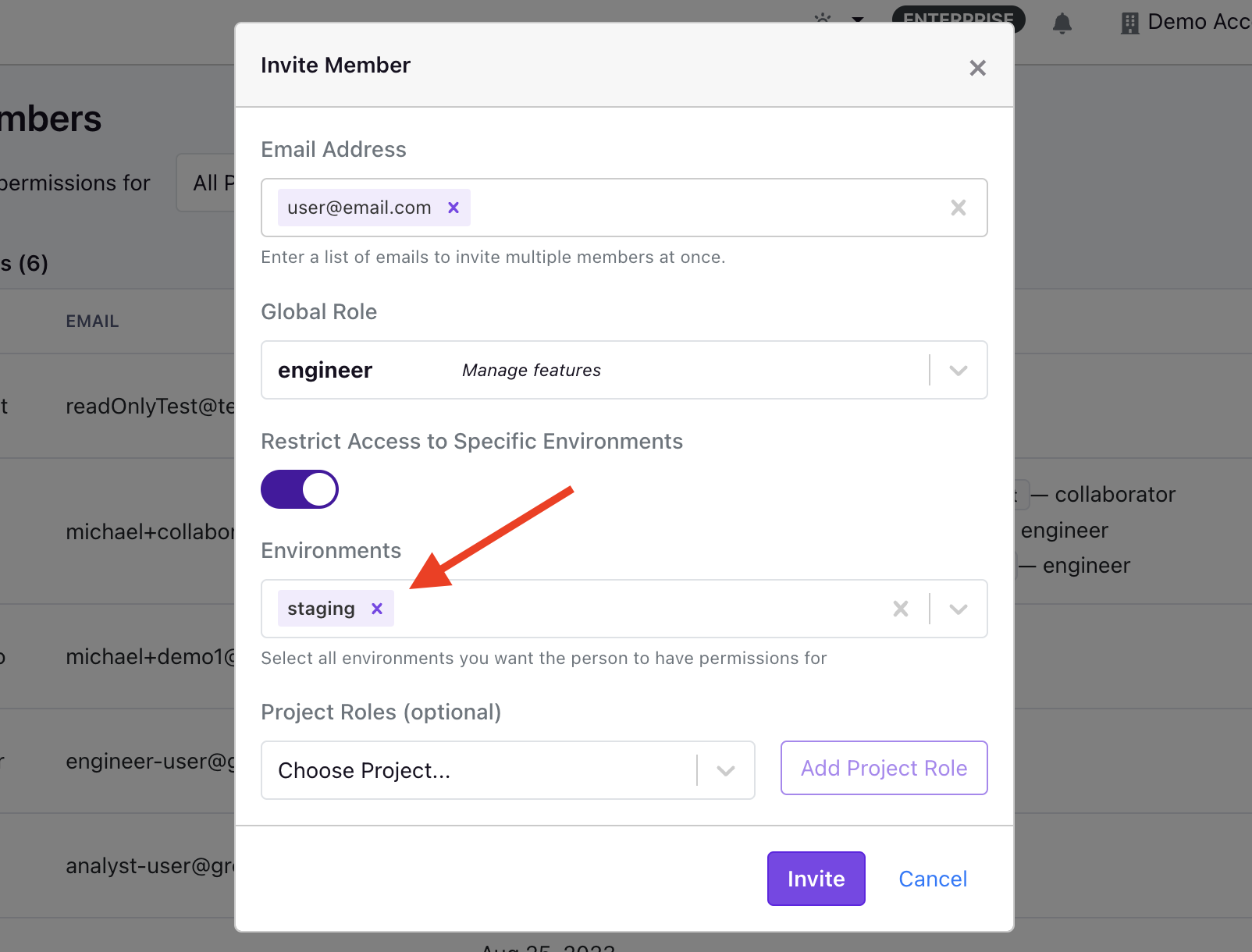Open notifications bell icon
Image resolution: width=1252 pixels, height=952 pixels.
(1062, 23)
